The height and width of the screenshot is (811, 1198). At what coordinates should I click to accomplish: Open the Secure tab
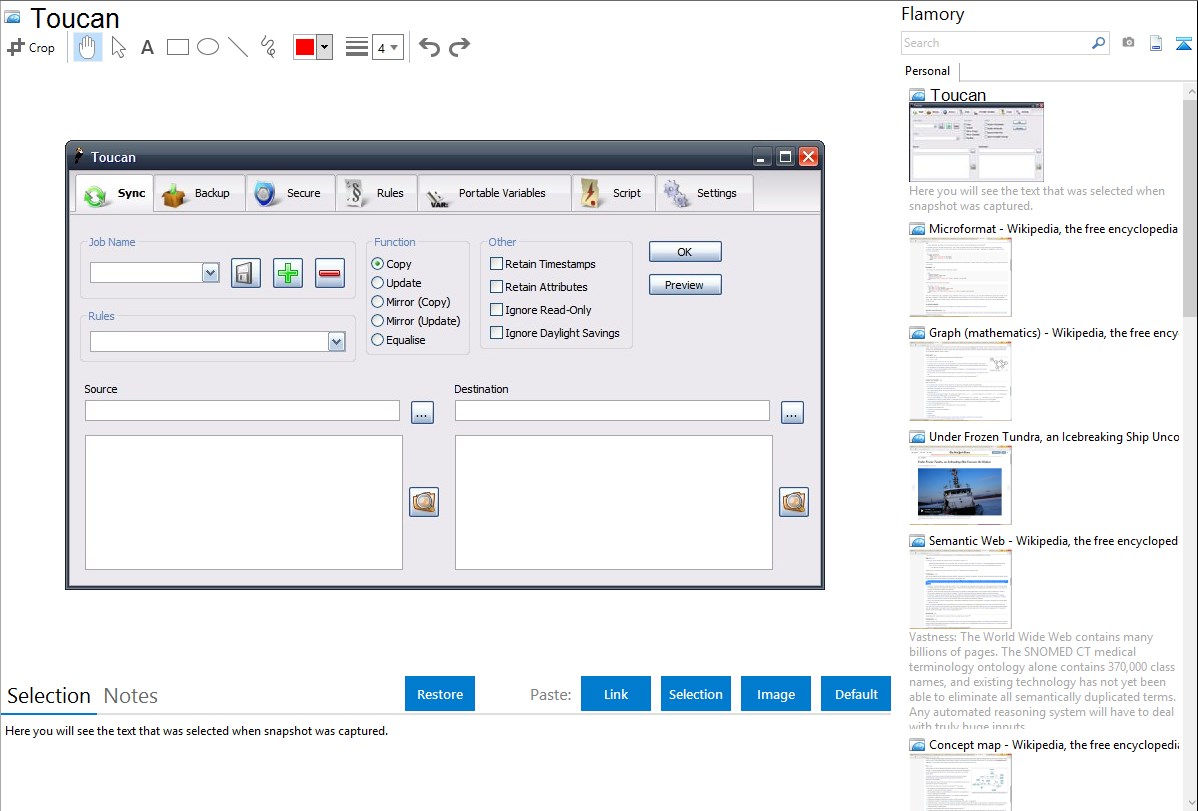click(x=290, y=193)
